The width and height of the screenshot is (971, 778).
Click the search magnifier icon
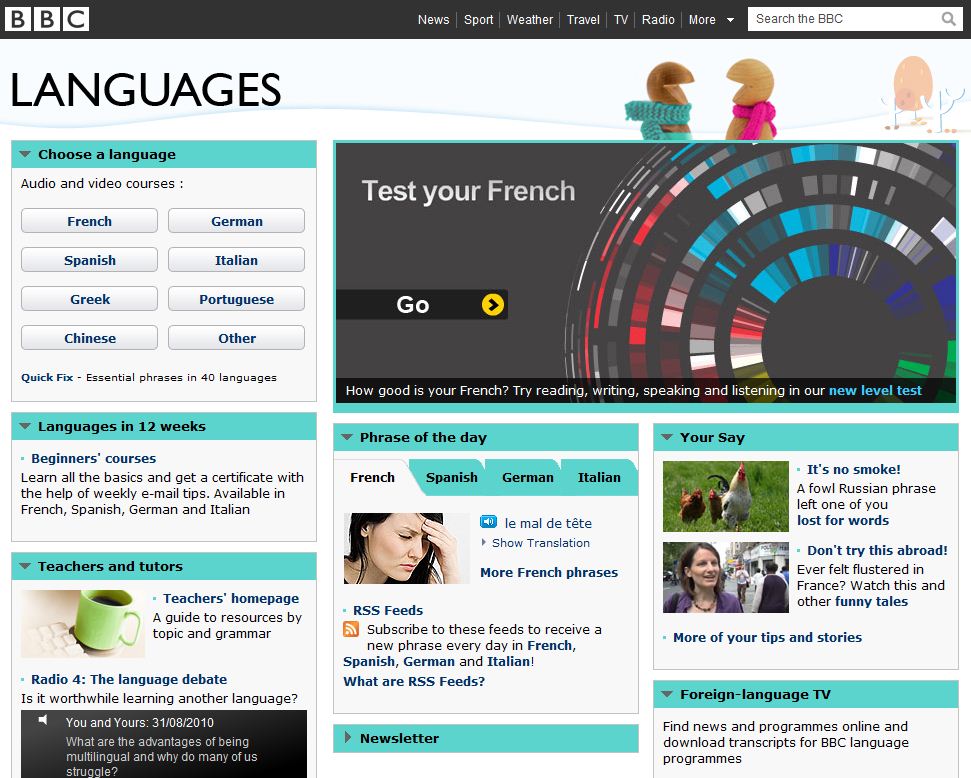click(x=948, y=19)
